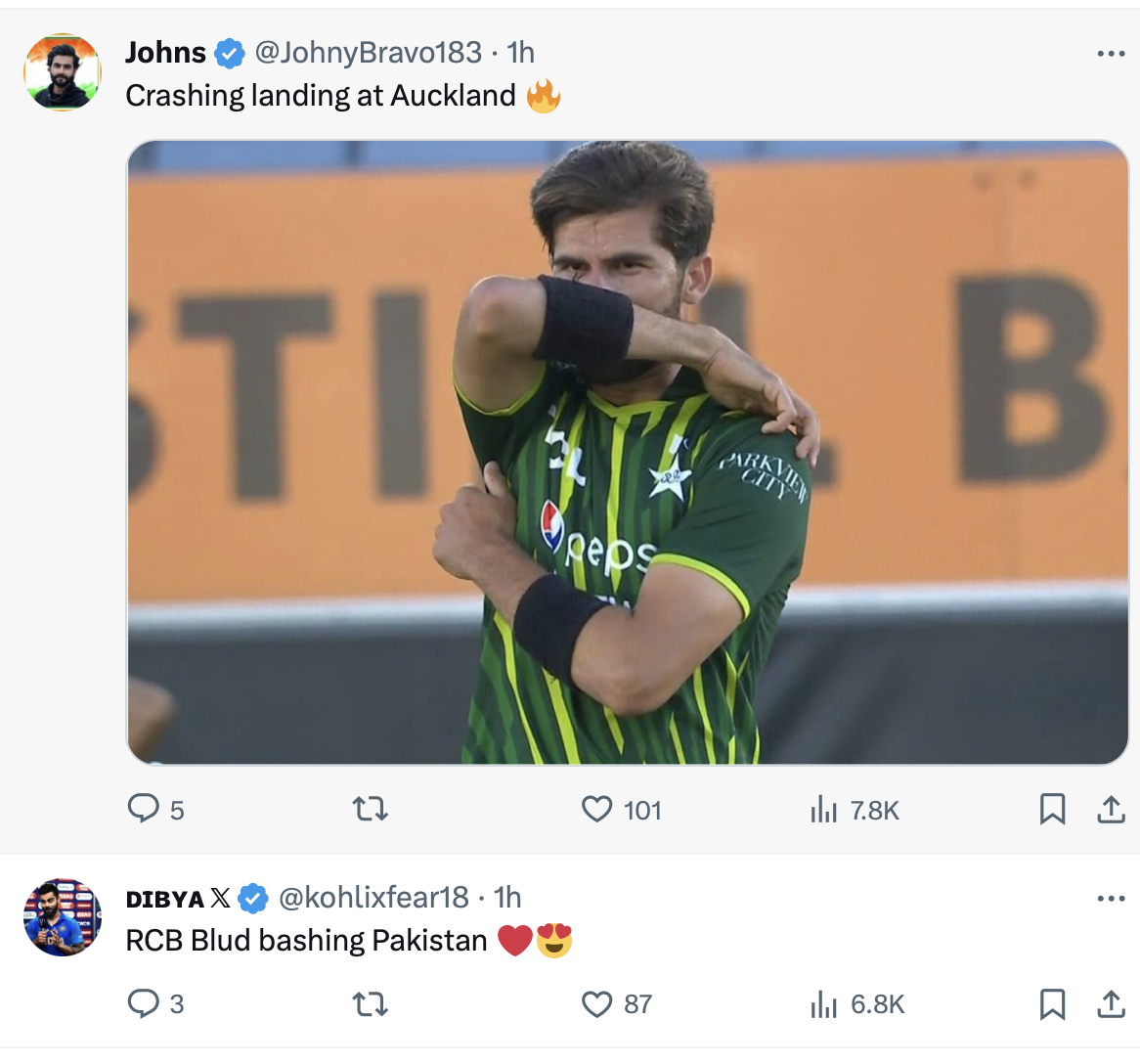Click the Johns display name
This screenshot has height=1064, width=1140.
click(165, 53)
